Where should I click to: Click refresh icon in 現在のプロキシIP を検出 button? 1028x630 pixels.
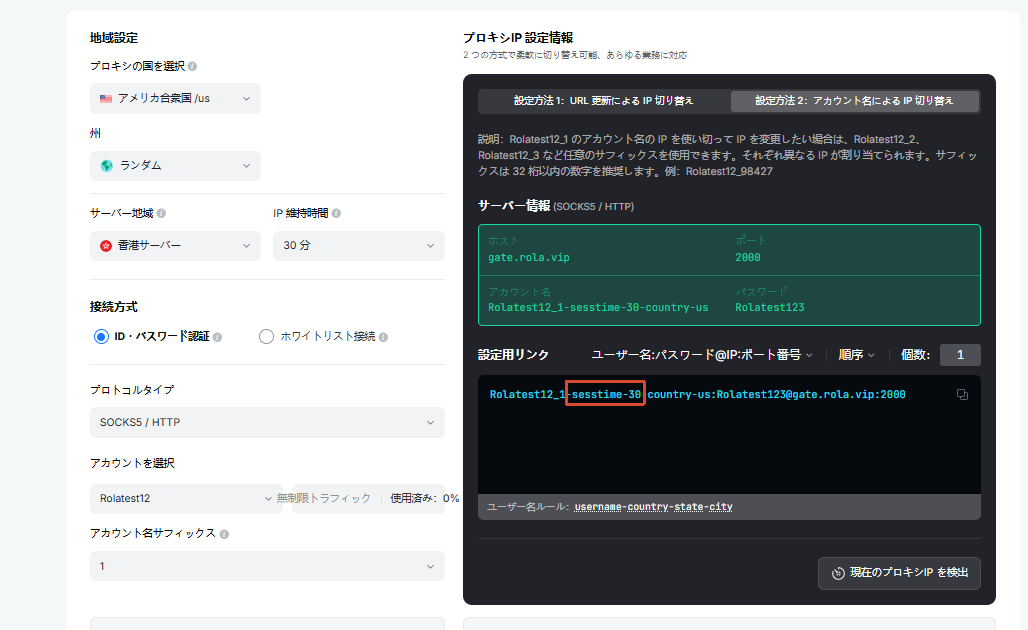pos(838,573)
